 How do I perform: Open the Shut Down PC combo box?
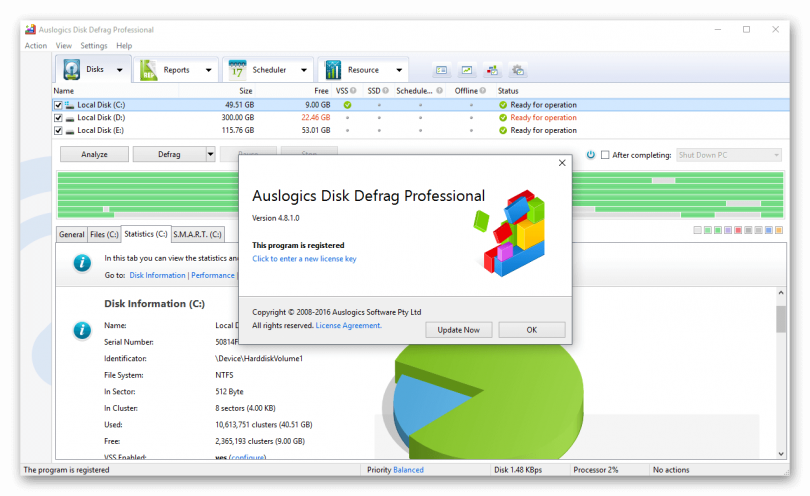pos(729,155)
